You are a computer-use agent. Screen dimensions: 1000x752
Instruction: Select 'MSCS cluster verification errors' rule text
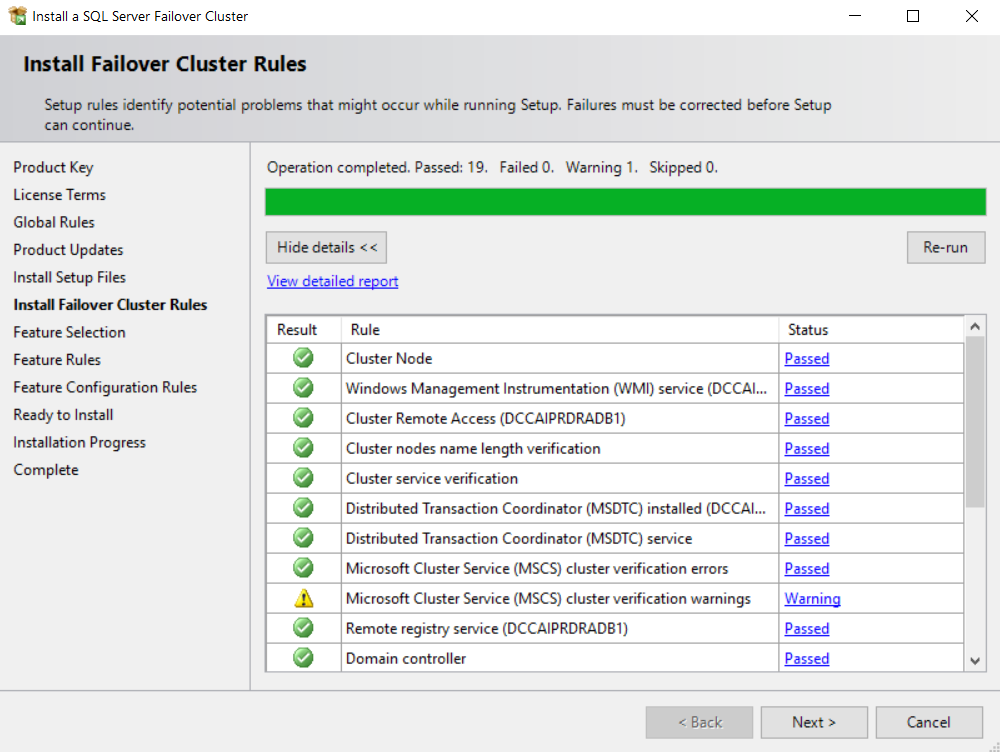pyautogui.click(x=537, y=568)
